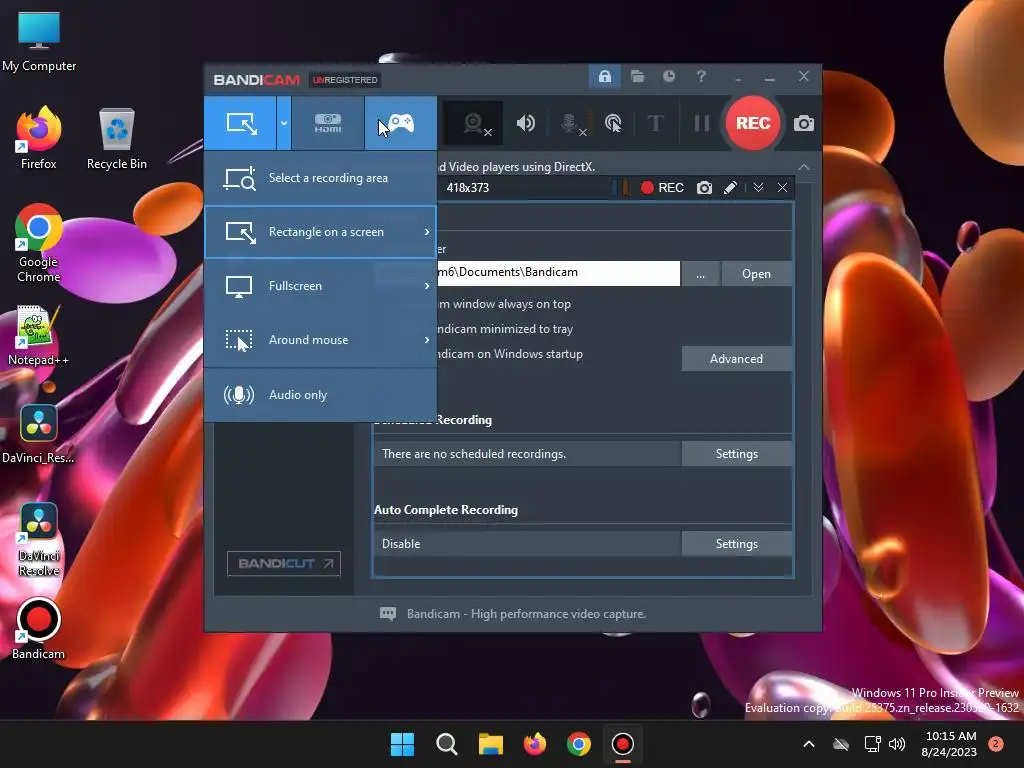This screenshot has width=1024, height=768.
Task: Select the Firefox desktop shortcut
Action: click(39, 138)
